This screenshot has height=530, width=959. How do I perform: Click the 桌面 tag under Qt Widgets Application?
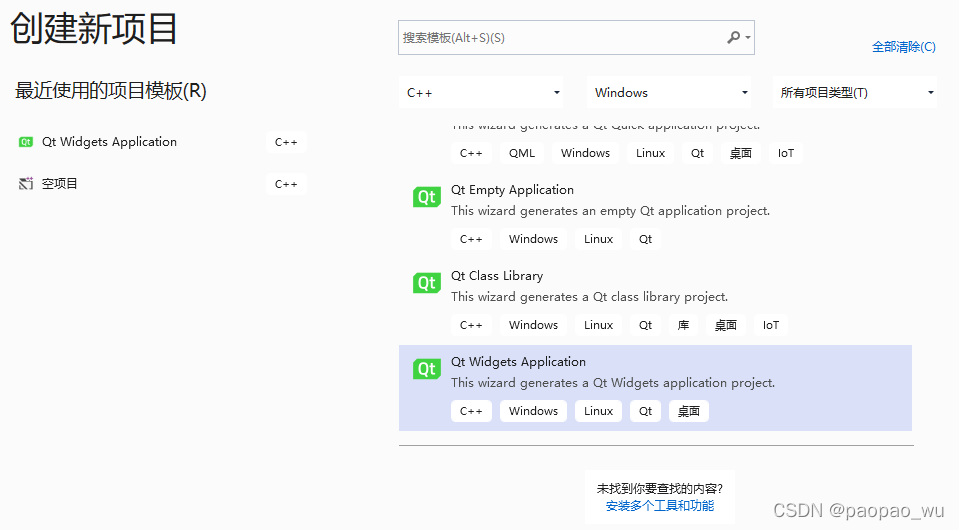pyautogui.click(x=689, y=411)
